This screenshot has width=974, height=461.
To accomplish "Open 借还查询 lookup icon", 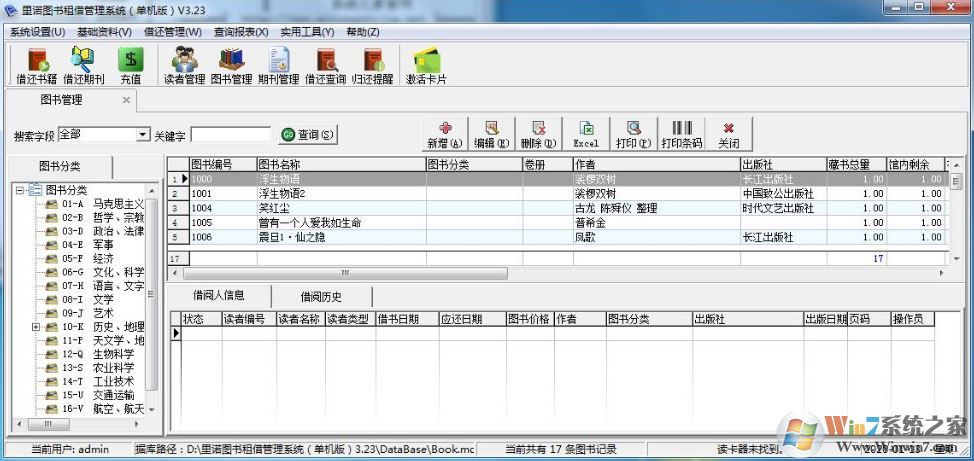I will [x=325, y=66].
